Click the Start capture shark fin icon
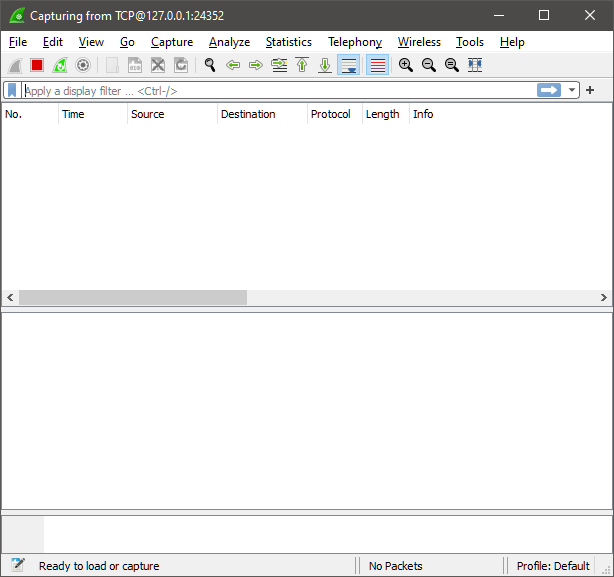 [x=15, y=65]
